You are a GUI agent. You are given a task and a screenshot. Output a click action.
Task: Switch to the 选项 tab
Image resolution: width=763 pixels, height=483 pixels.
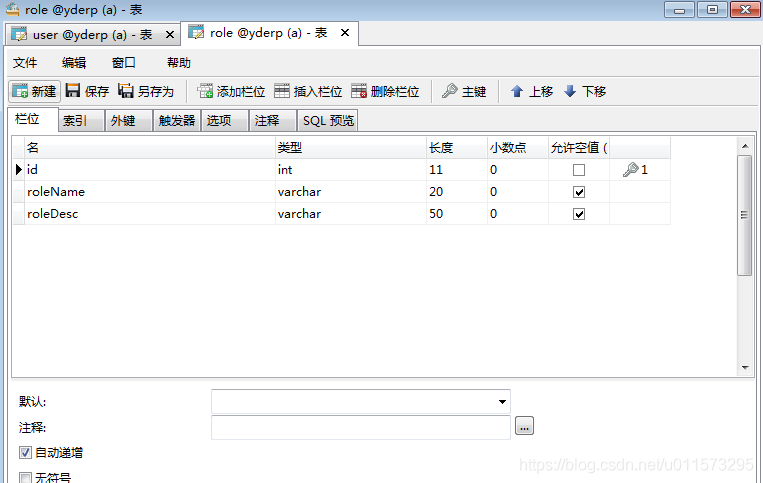(x=225, y=121)
